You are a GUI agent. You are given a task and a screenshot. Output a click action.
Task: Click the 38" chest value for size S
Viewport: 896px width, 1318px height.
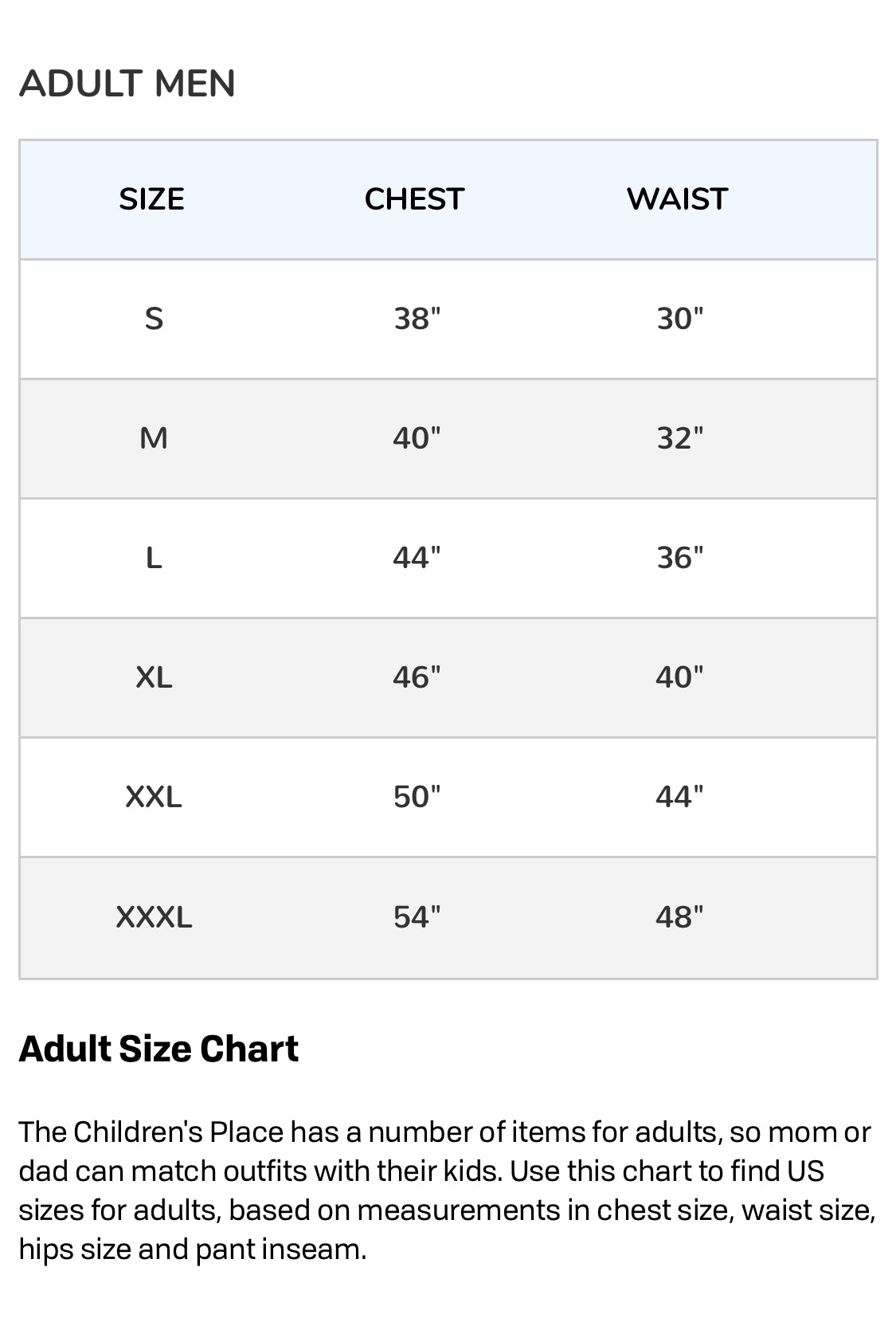(417, 319)
